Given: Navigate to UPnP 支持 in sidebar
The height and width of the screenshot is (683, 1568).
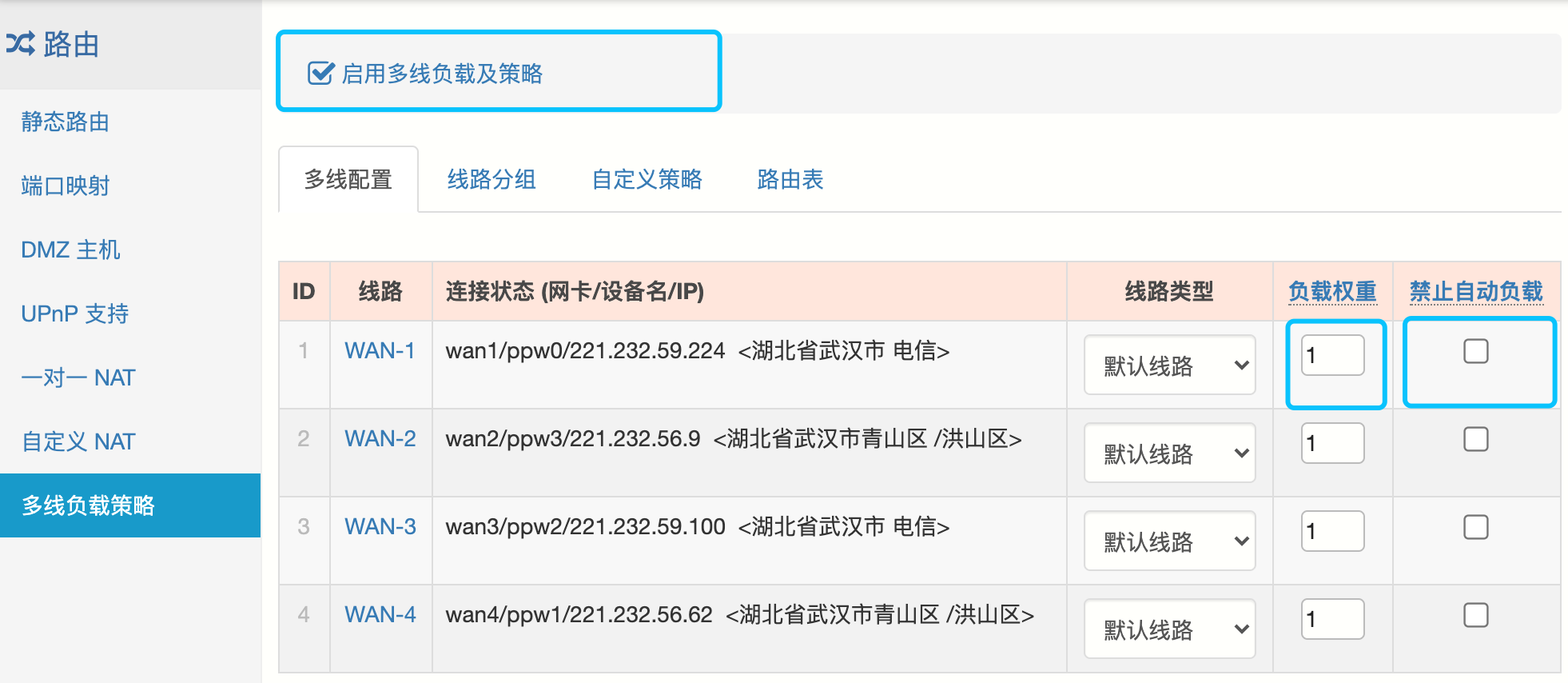Looking at the screenshot, I should (x=75, y=314).
